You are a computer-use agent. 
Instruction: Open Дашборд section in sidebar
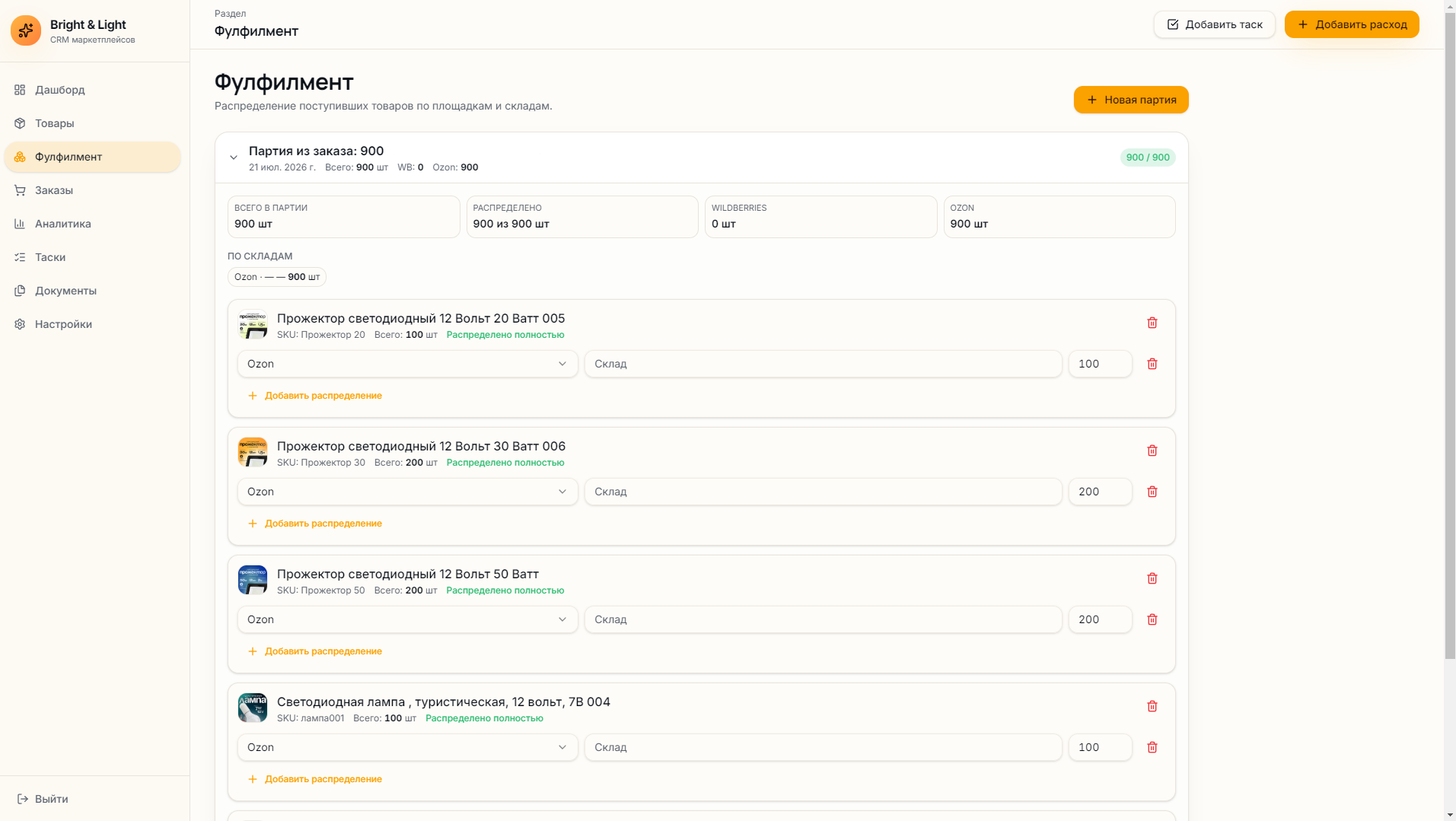(93, 90)
